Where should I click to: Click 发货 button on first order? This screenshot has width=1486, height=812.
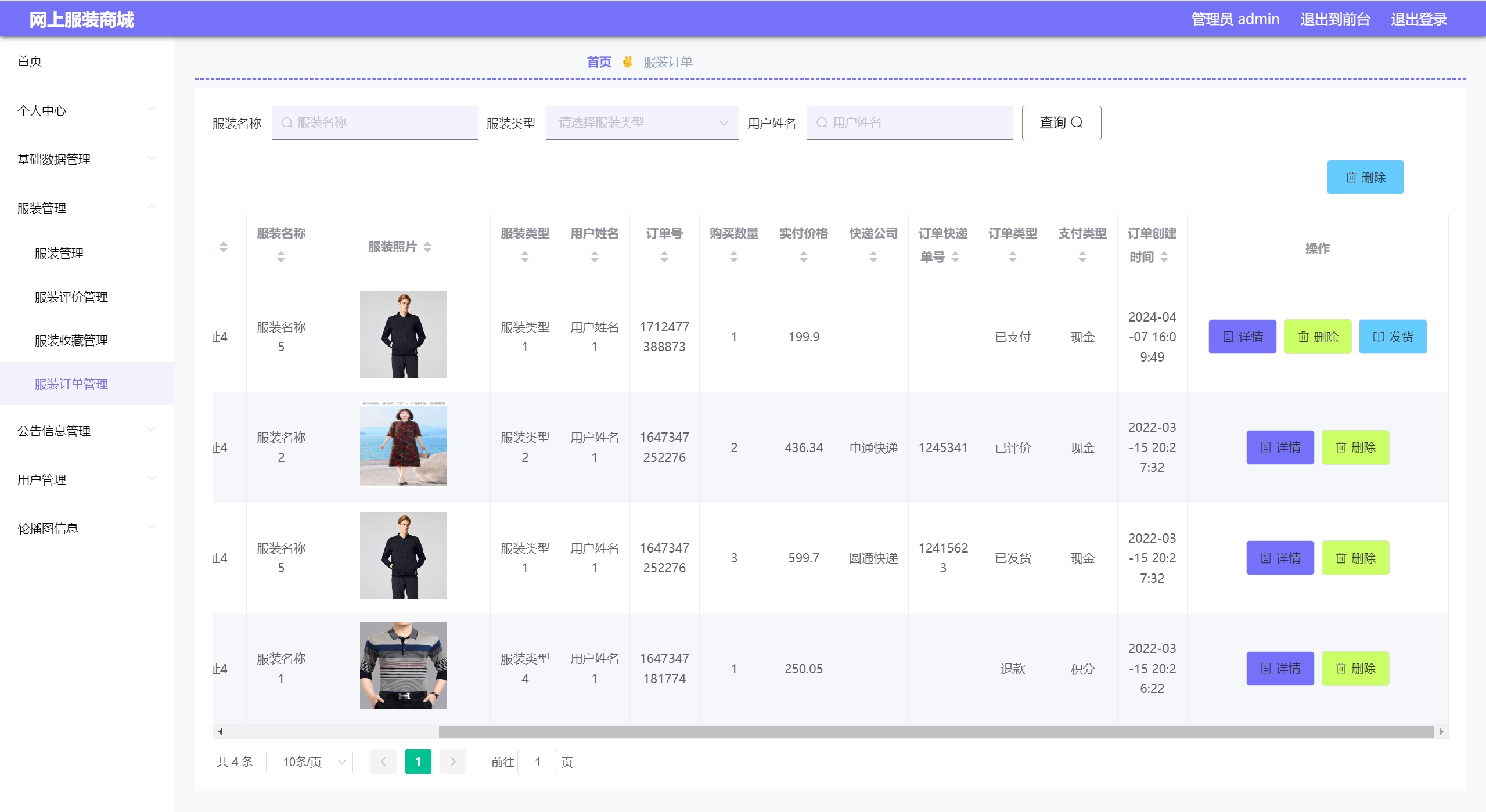coord(1393,337)
